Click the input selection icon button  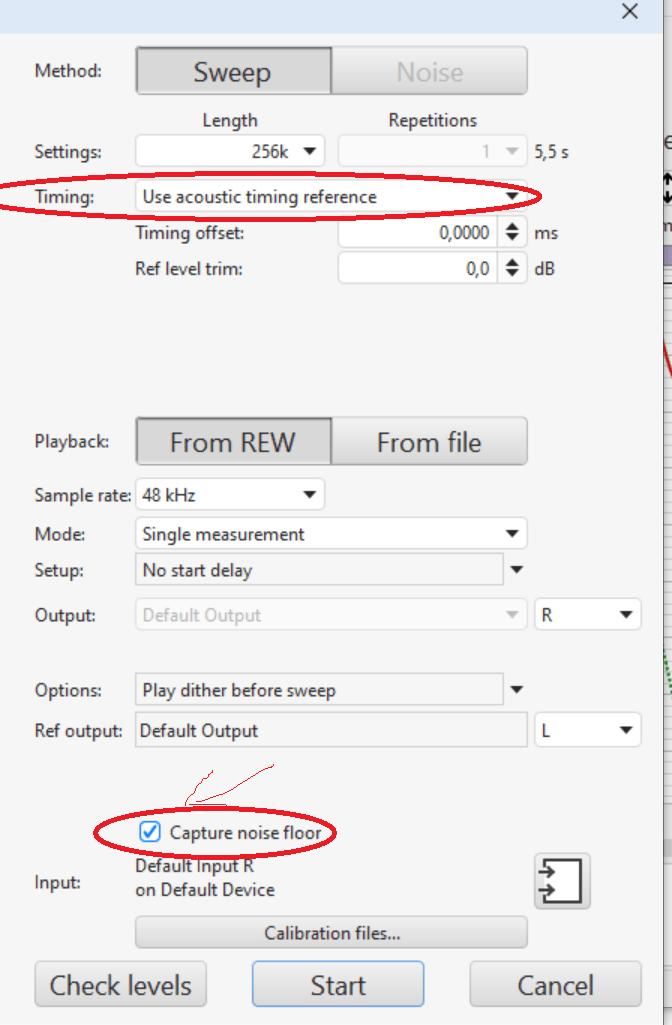pos(562,881)
